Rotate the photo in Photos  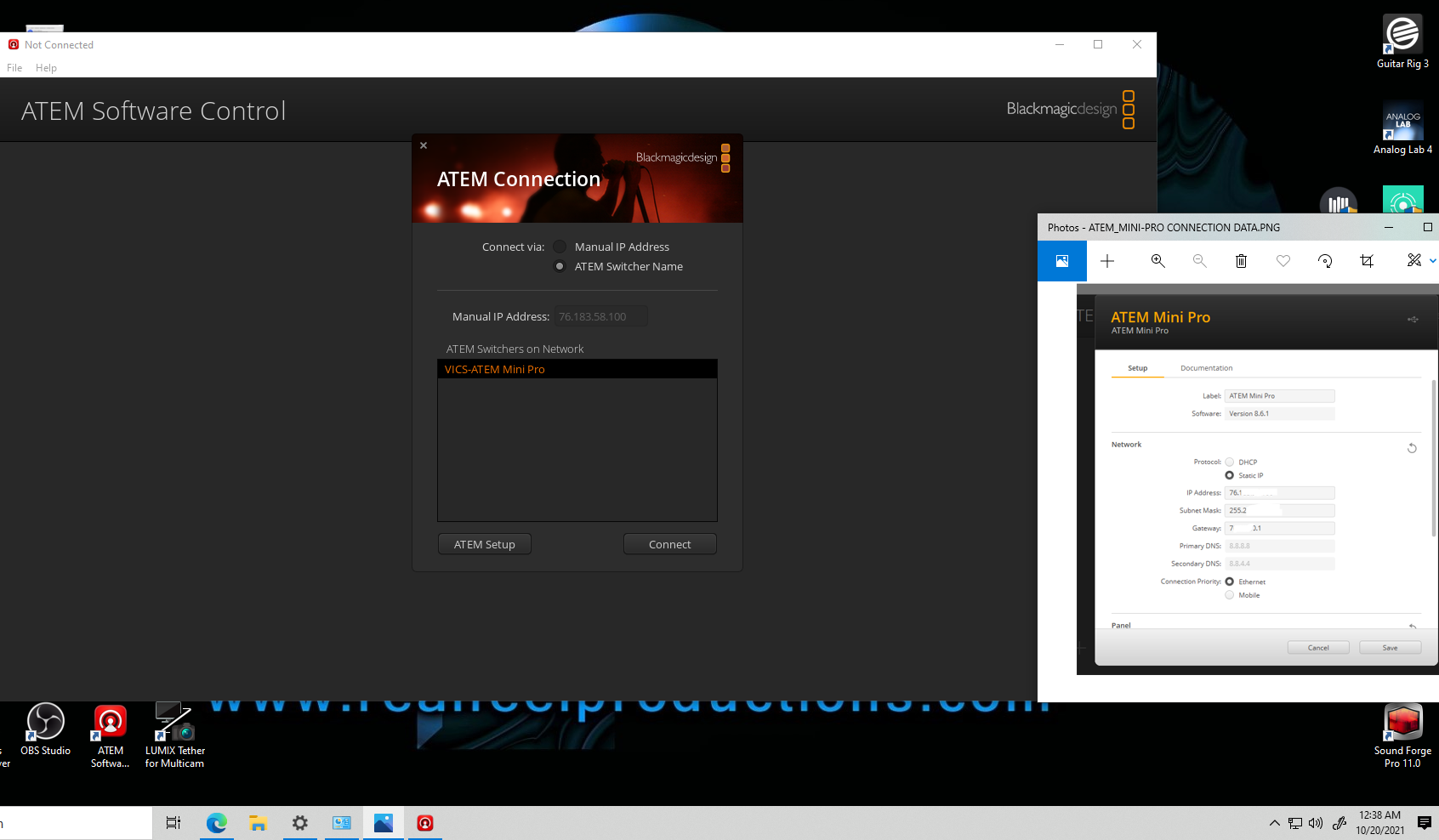coord(1325,261)
